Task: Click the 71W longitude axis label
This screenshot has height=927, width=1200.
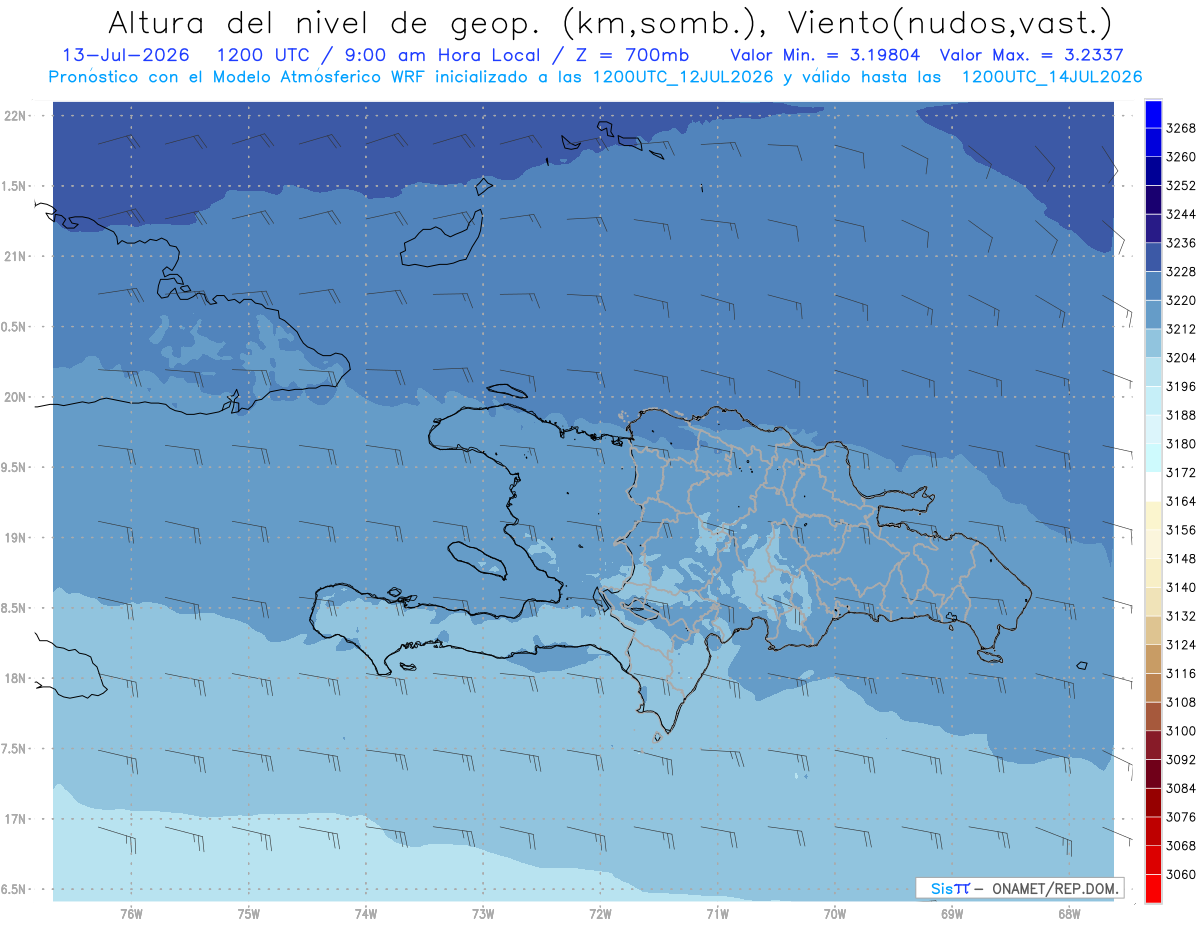Action: 718,913
